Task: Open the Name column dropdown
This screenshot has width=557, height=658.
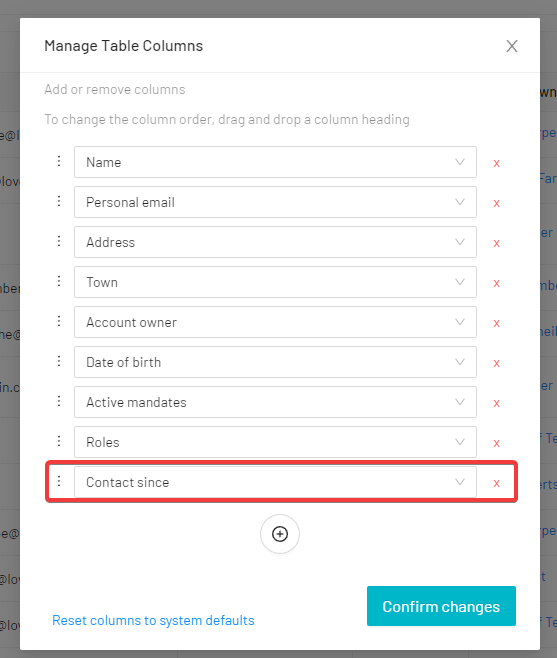Action: (x=275, y=162)
